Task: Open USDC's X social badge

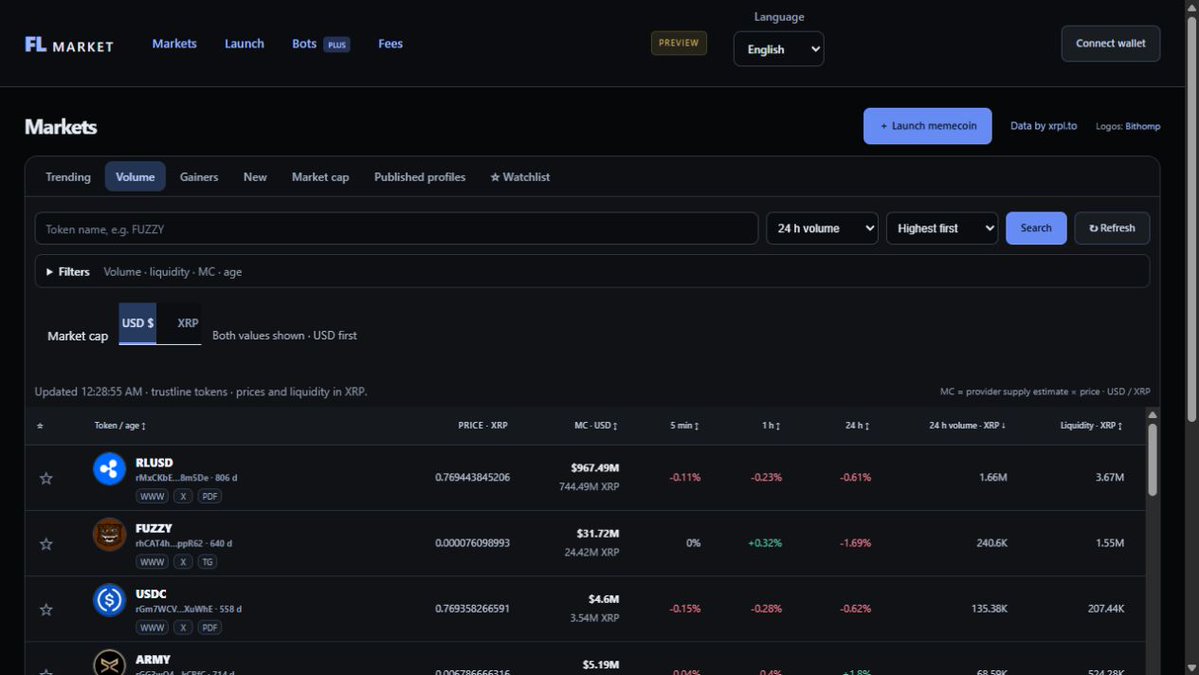Action: [183, 628]
